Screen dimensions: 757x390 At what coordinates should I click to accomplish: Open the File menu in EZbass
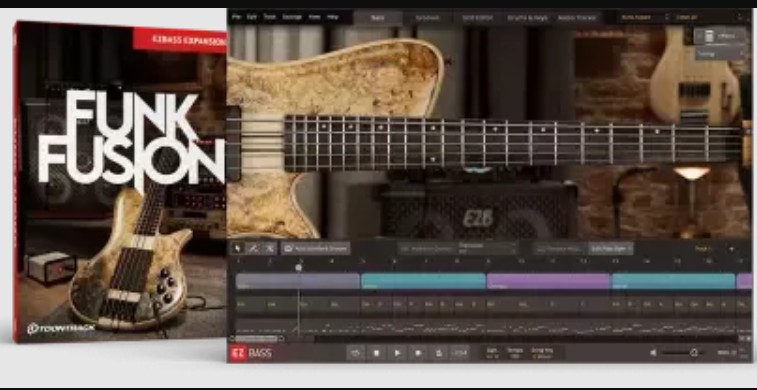[236, 17]
